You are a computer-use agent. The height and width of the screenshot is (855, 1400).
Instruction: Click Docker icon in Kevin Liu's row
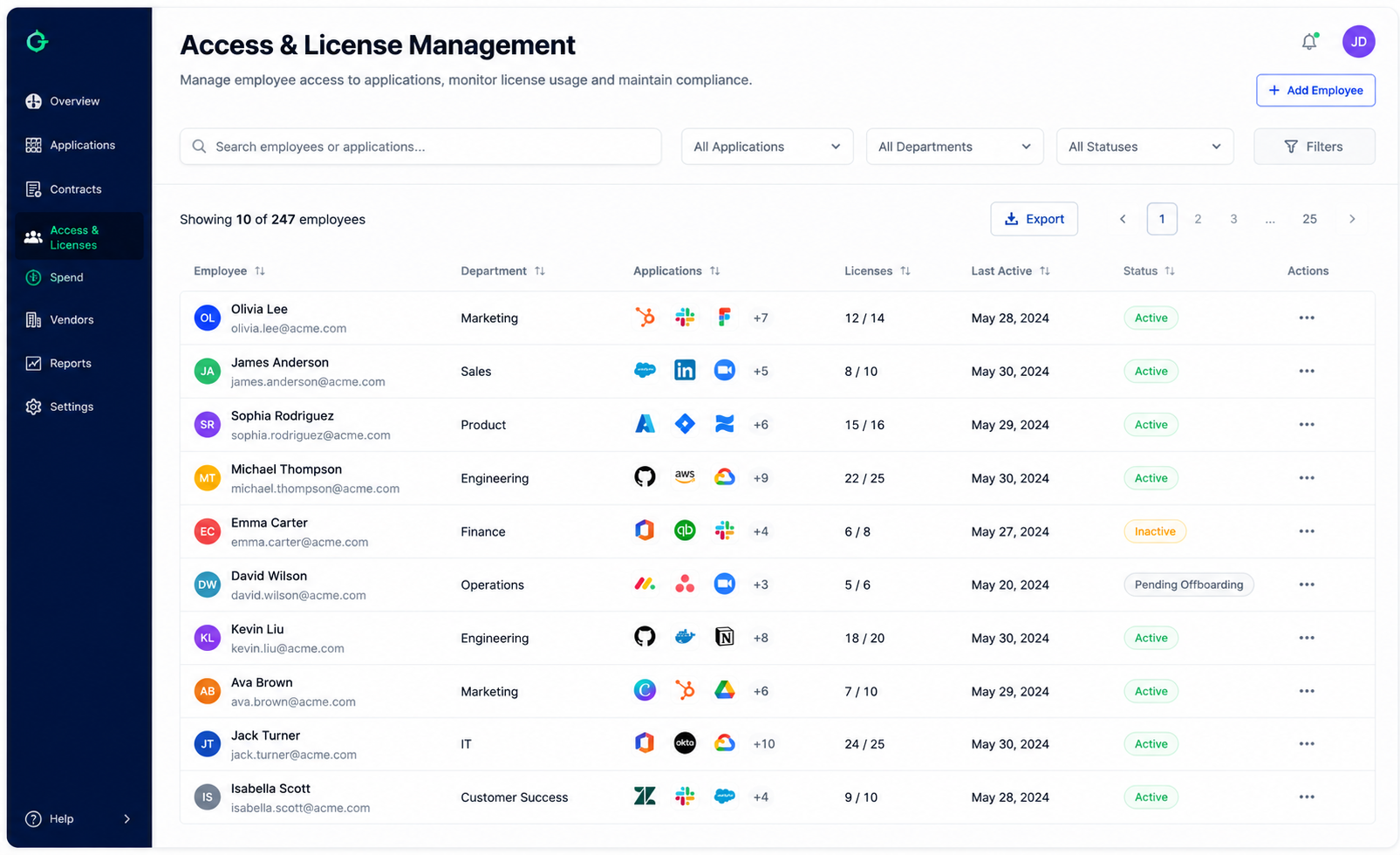(685, 637)
